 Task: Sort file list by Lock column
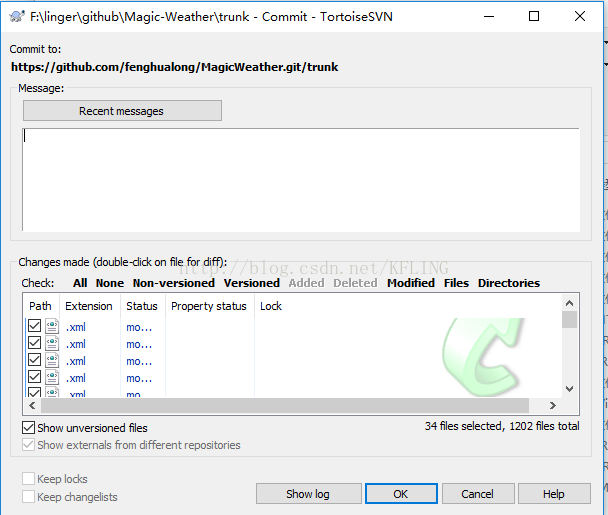(x=271, y=306)
